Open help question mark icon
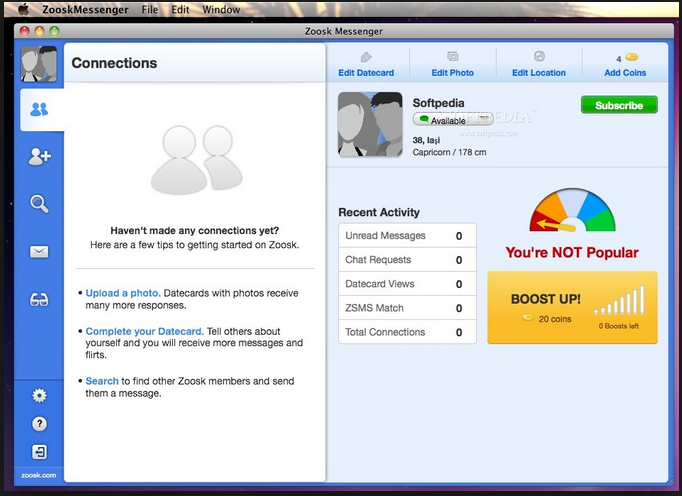This screenshot has width=682, height=496. tap(39, 424)
